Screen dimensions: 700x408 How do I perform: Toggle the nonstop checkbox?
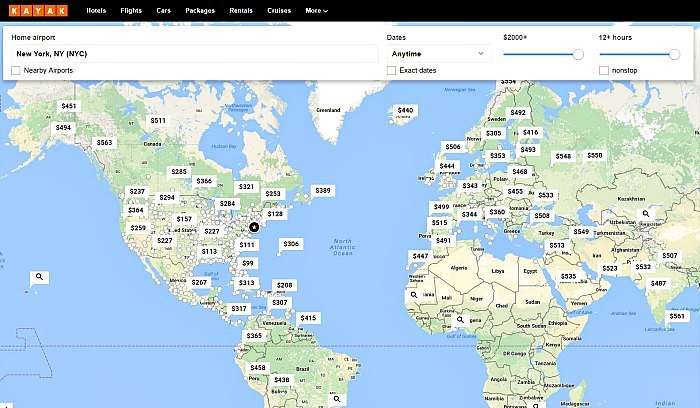[604, 70]
